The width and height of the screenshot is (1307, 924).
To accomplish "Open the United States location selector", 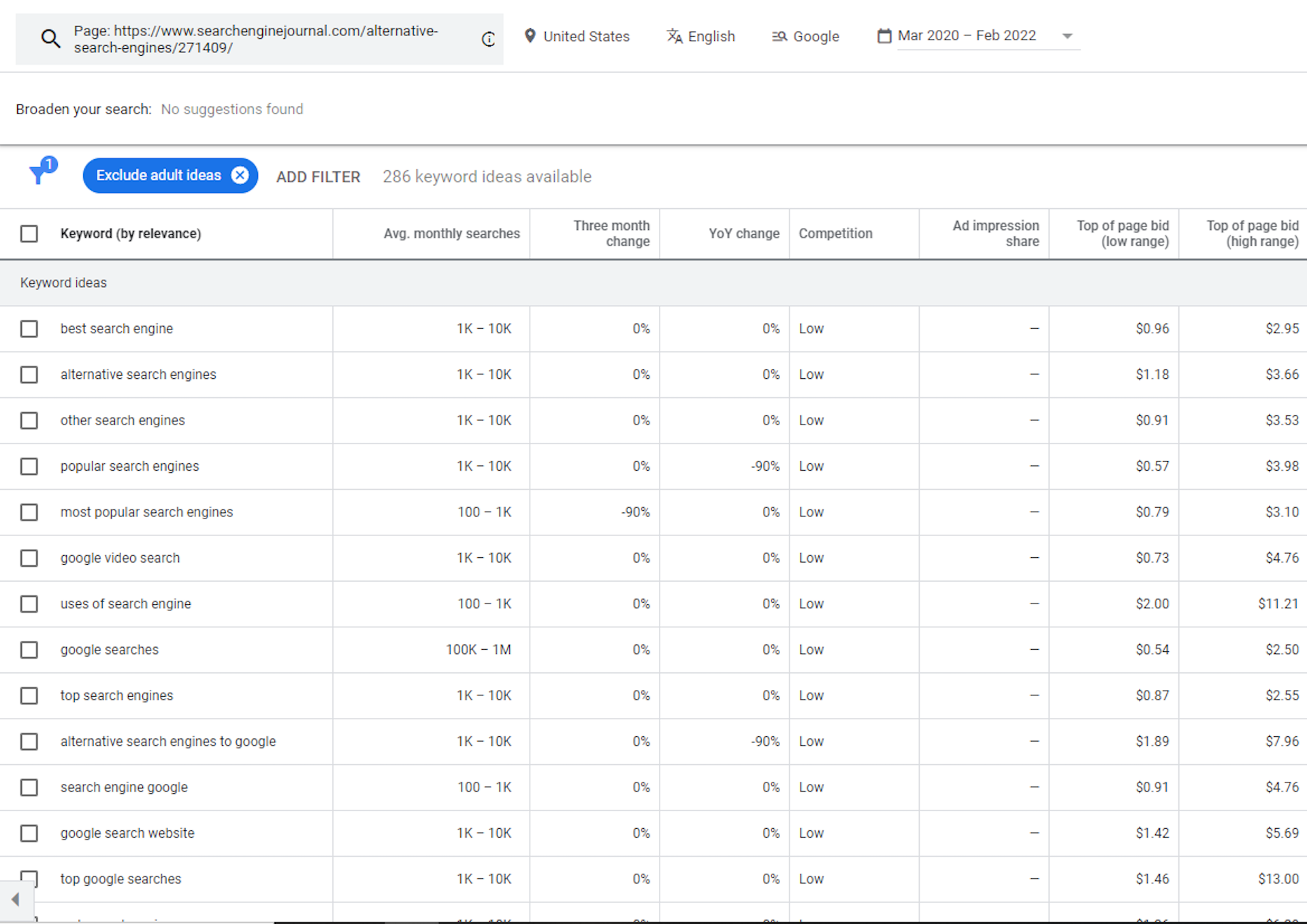I will pyautogui.click(x=586, y=36).
